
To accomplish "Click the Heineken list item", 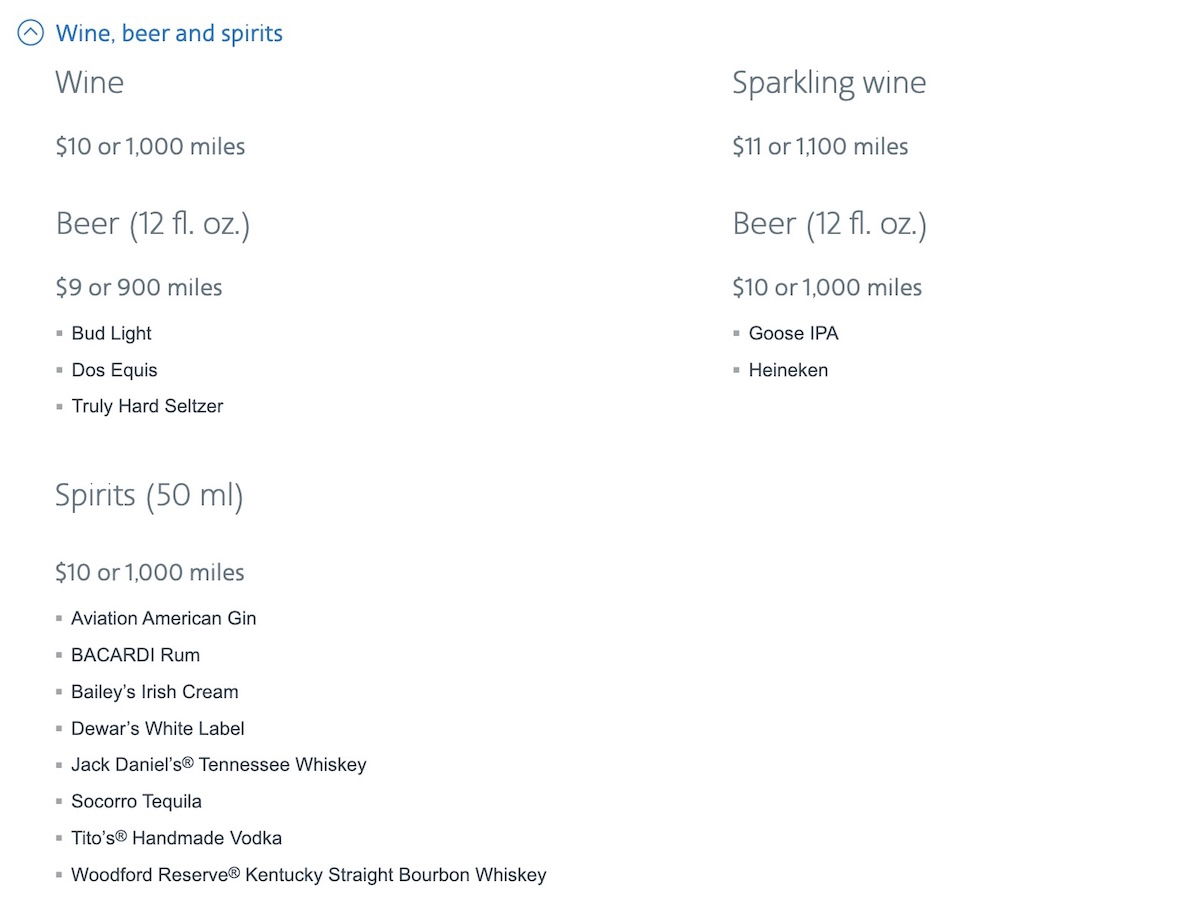I will [x=789, y=370].
